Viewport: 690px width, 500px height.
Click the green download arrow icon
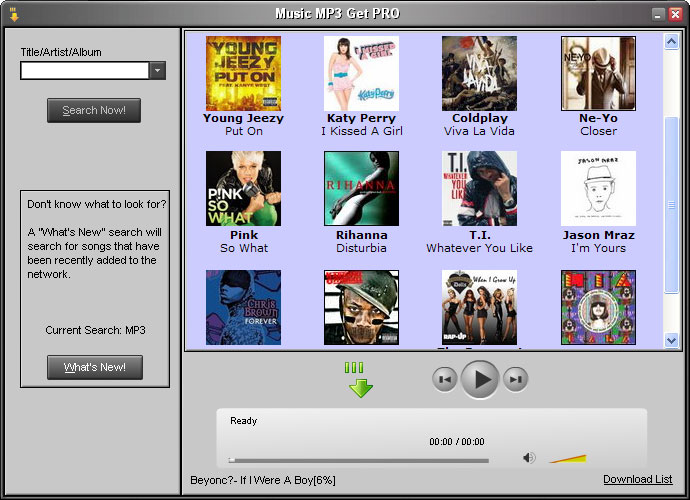coord(361,380)
